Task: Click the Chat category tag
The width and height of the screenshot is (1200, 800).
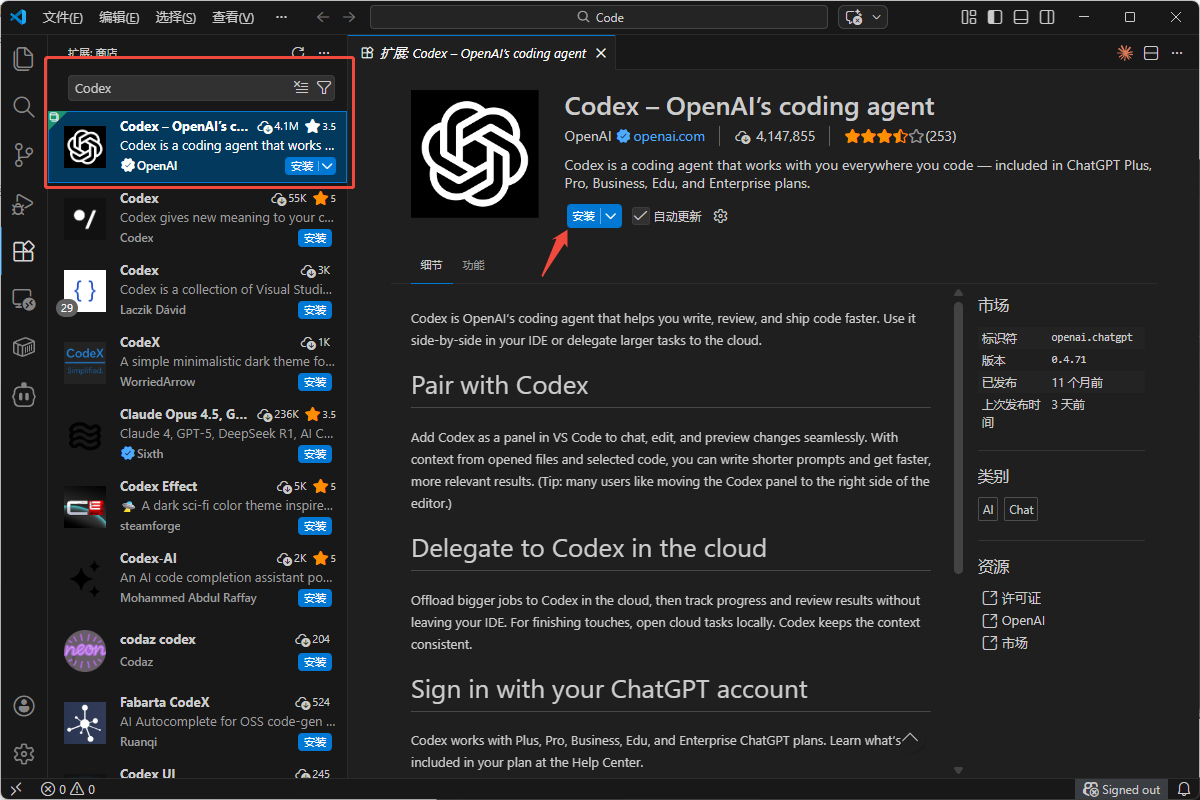Action: (1021, 509)
